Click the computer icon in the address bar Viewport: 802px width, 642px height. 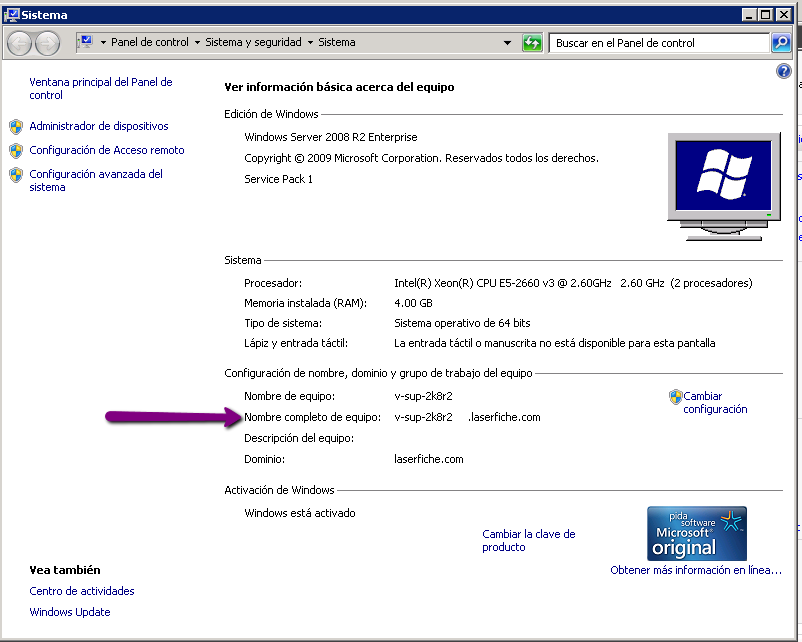[86, 42]
